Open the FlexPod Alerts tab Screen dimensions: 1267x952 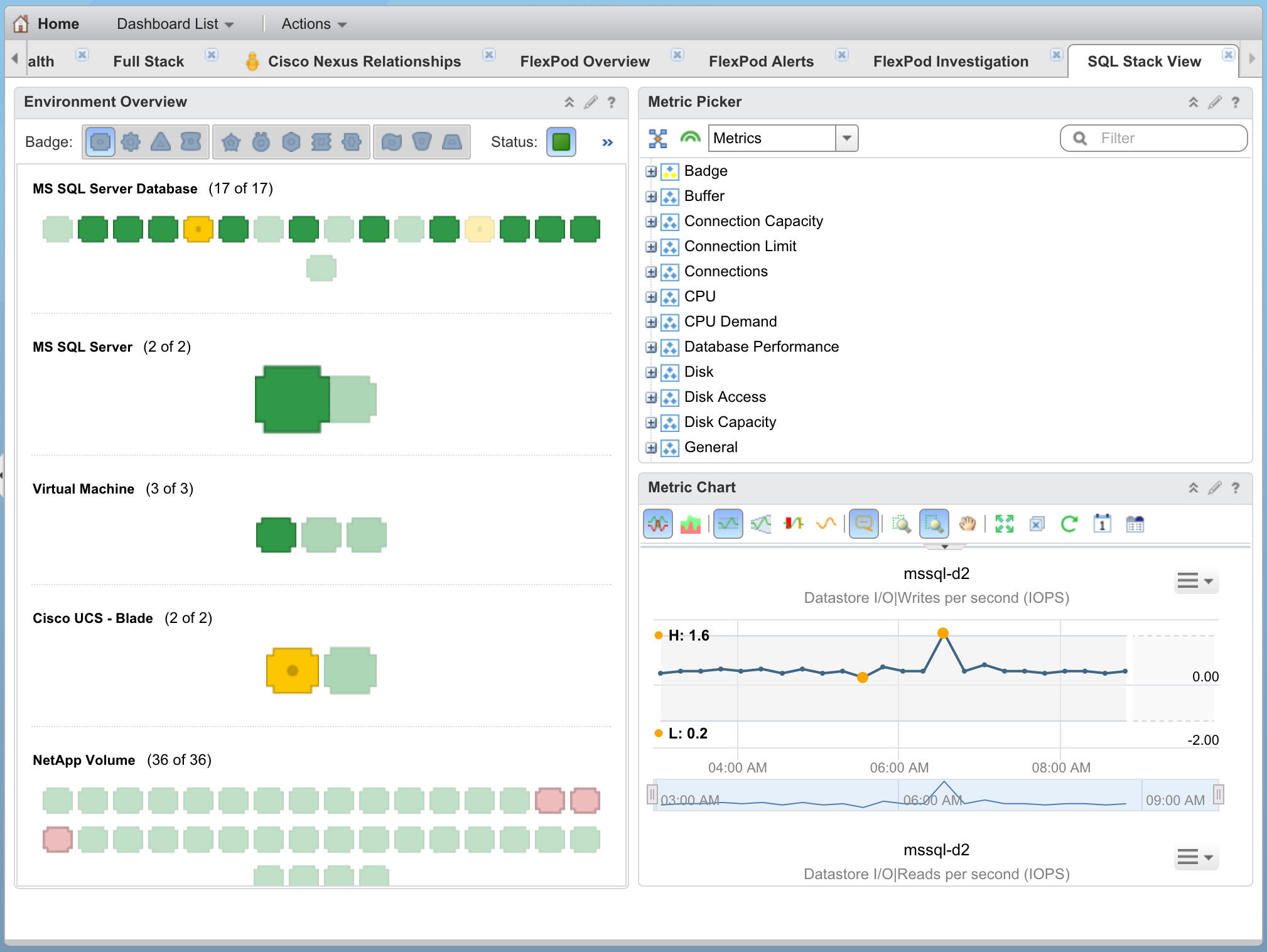coord(761,62)
